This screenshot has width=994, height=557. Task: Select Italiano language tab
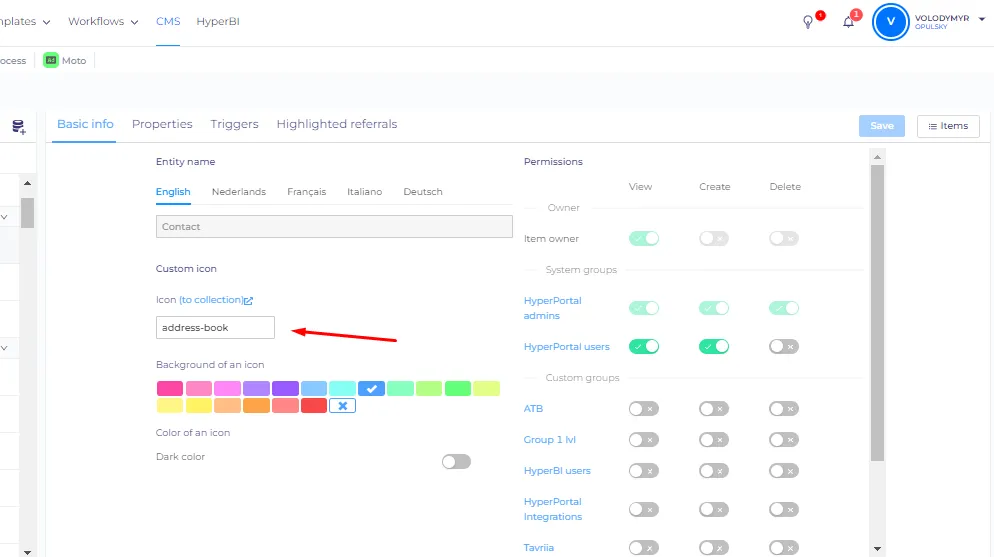pos(365,191)
